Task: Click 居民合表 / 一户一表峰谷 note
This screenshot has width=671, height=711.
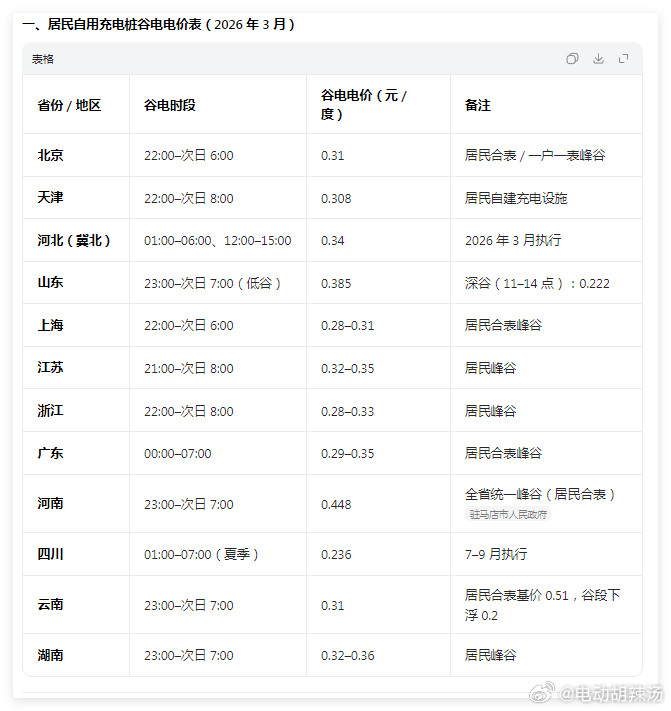Action: (535, 155)
